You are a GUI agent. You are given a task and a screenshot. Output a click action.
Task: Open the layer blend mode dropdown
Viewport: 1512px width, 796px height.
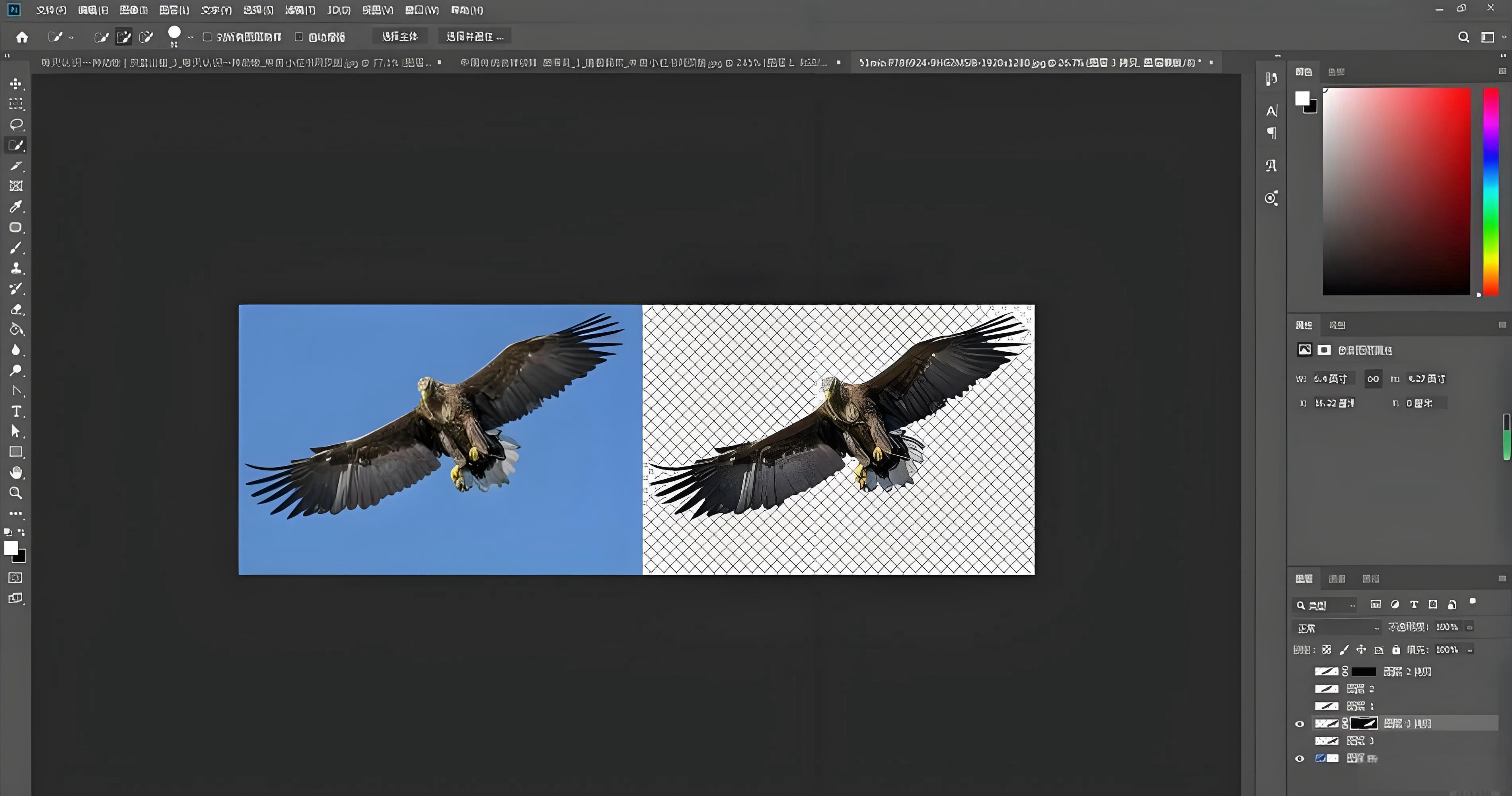point(1336,628)
